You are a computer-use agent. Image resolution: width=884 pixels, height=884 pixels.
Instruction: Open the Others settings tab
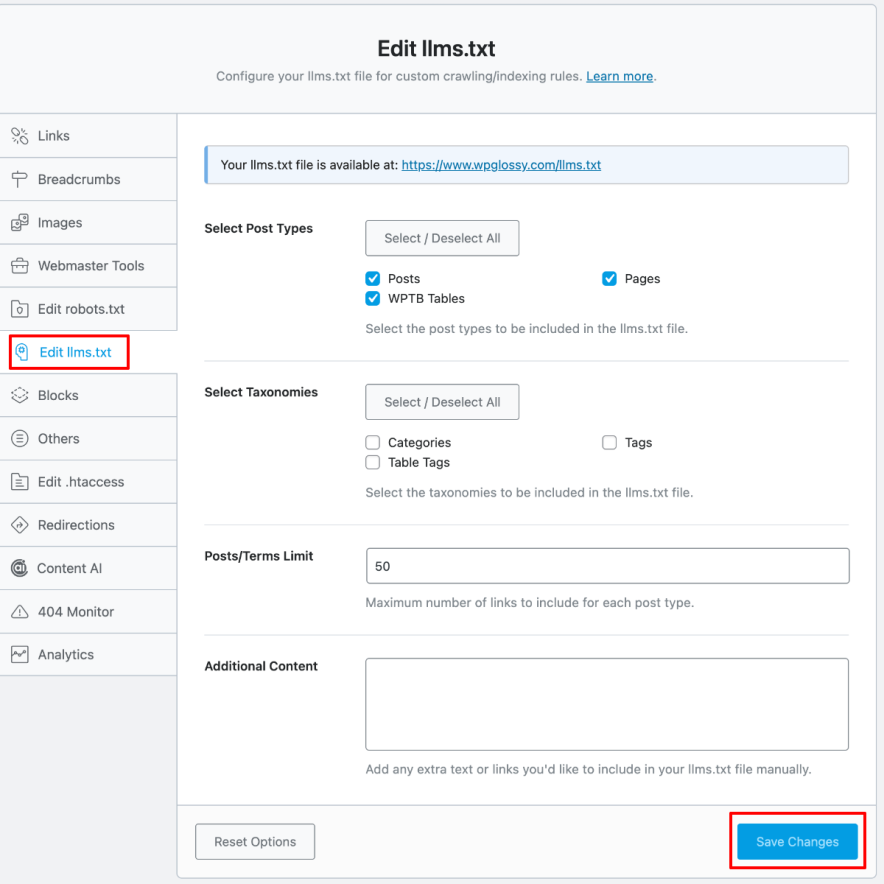(x=58, y=439)
